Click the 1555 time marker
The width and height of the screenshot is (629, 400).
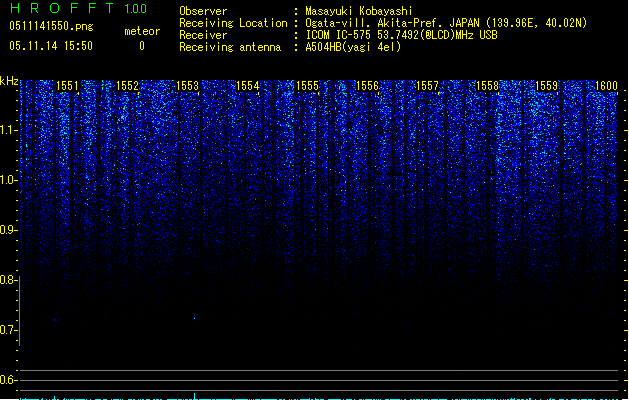[x=307, y=86]
